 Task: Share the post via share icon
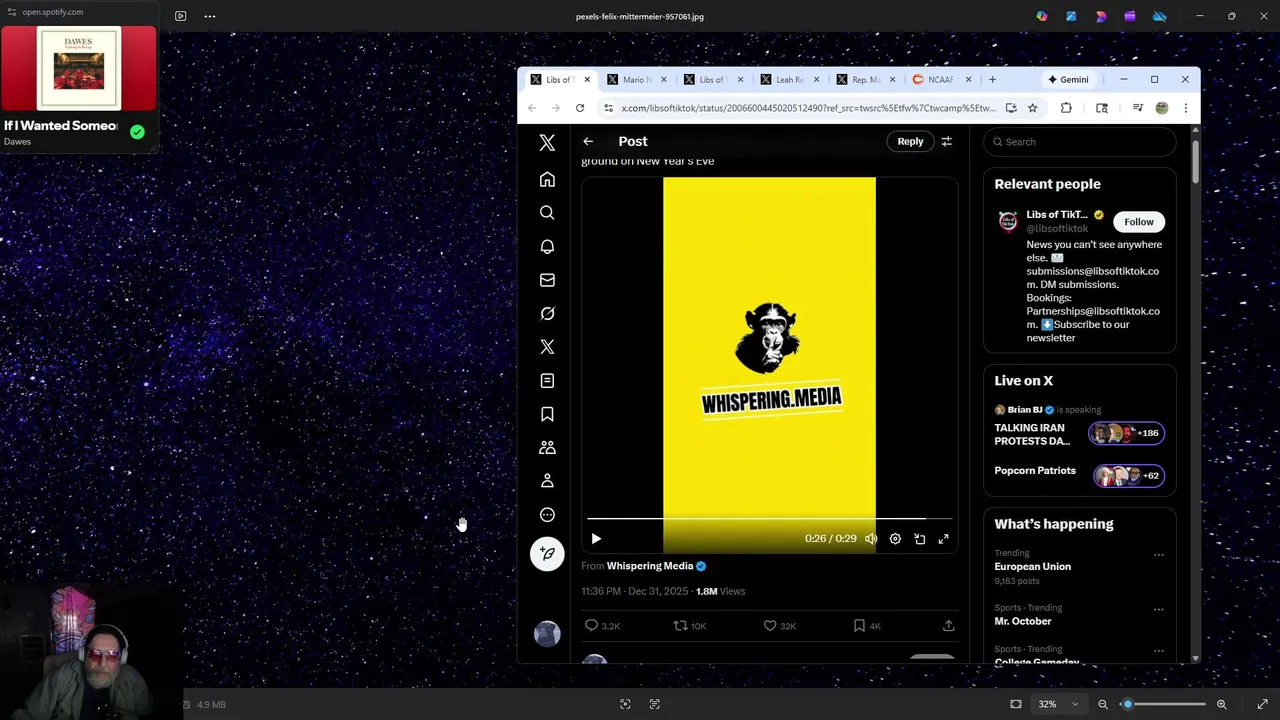point(948,626)
